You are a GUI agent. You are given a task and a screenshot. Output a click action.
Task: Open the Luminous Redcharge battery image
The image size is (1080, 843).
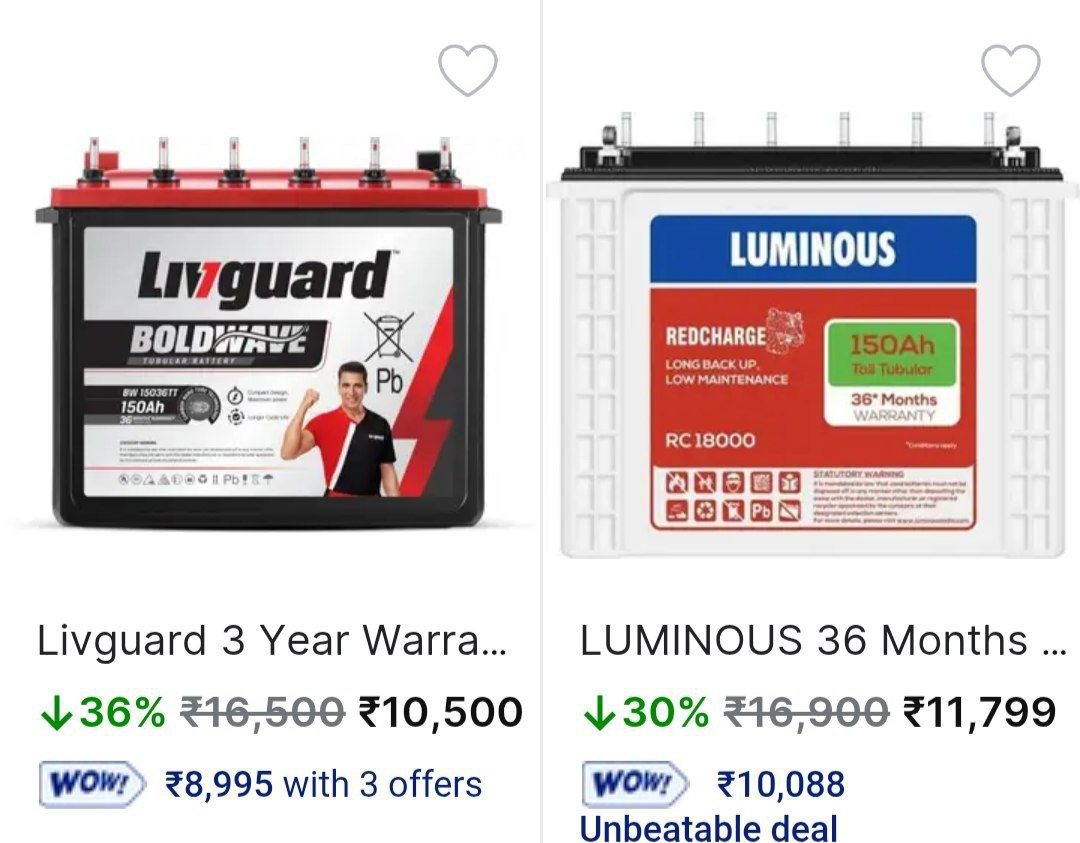point(813,334)
